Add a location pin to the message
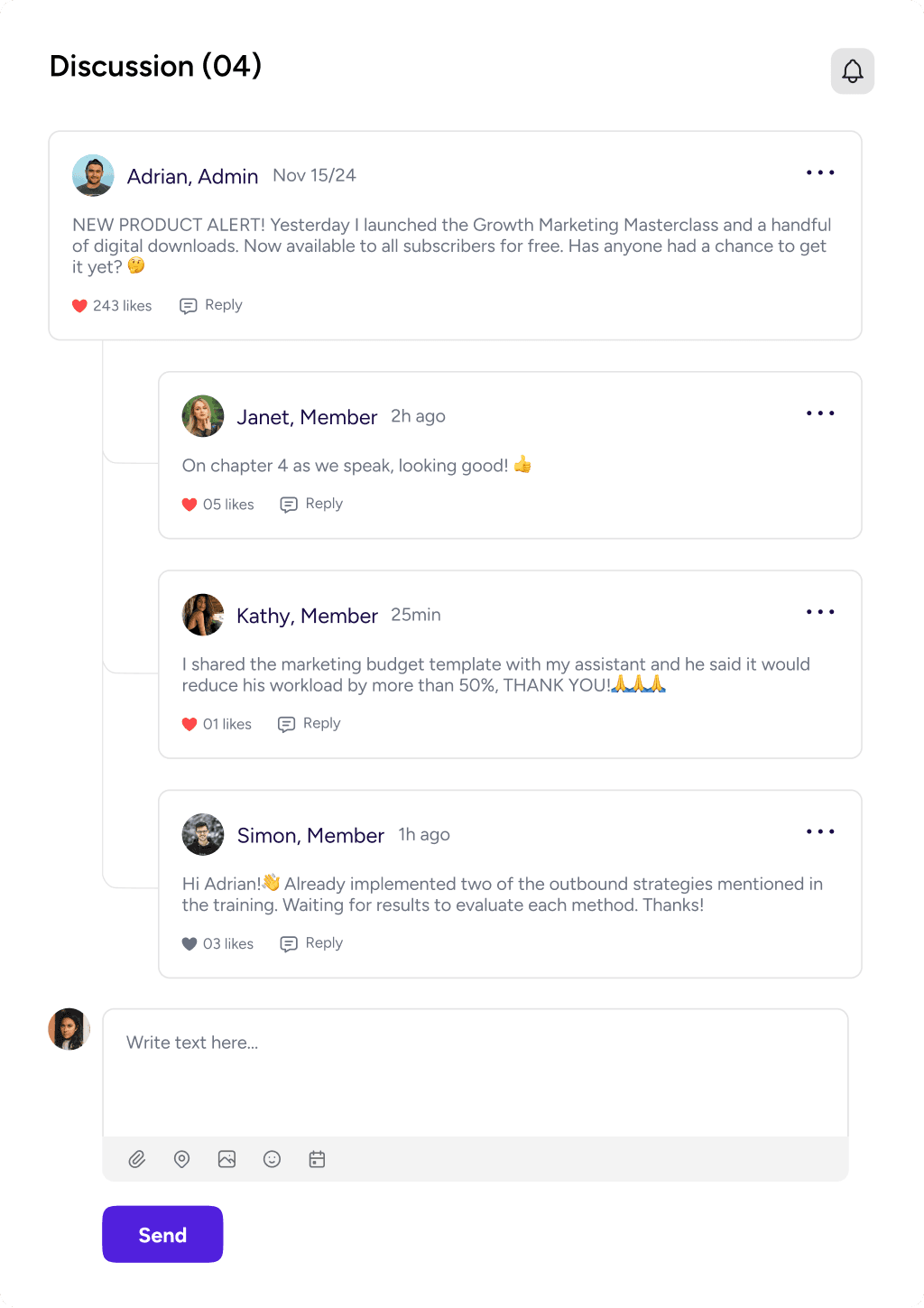 (181, 1159)
